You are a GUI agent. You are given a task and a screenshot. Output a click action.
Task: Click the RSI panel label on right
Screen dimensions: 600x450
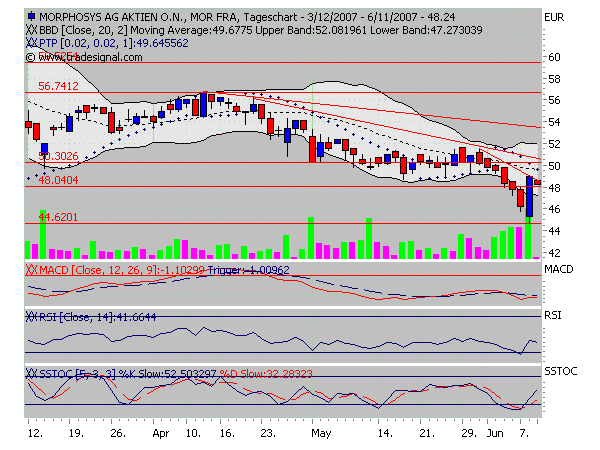tap(553, 316)
